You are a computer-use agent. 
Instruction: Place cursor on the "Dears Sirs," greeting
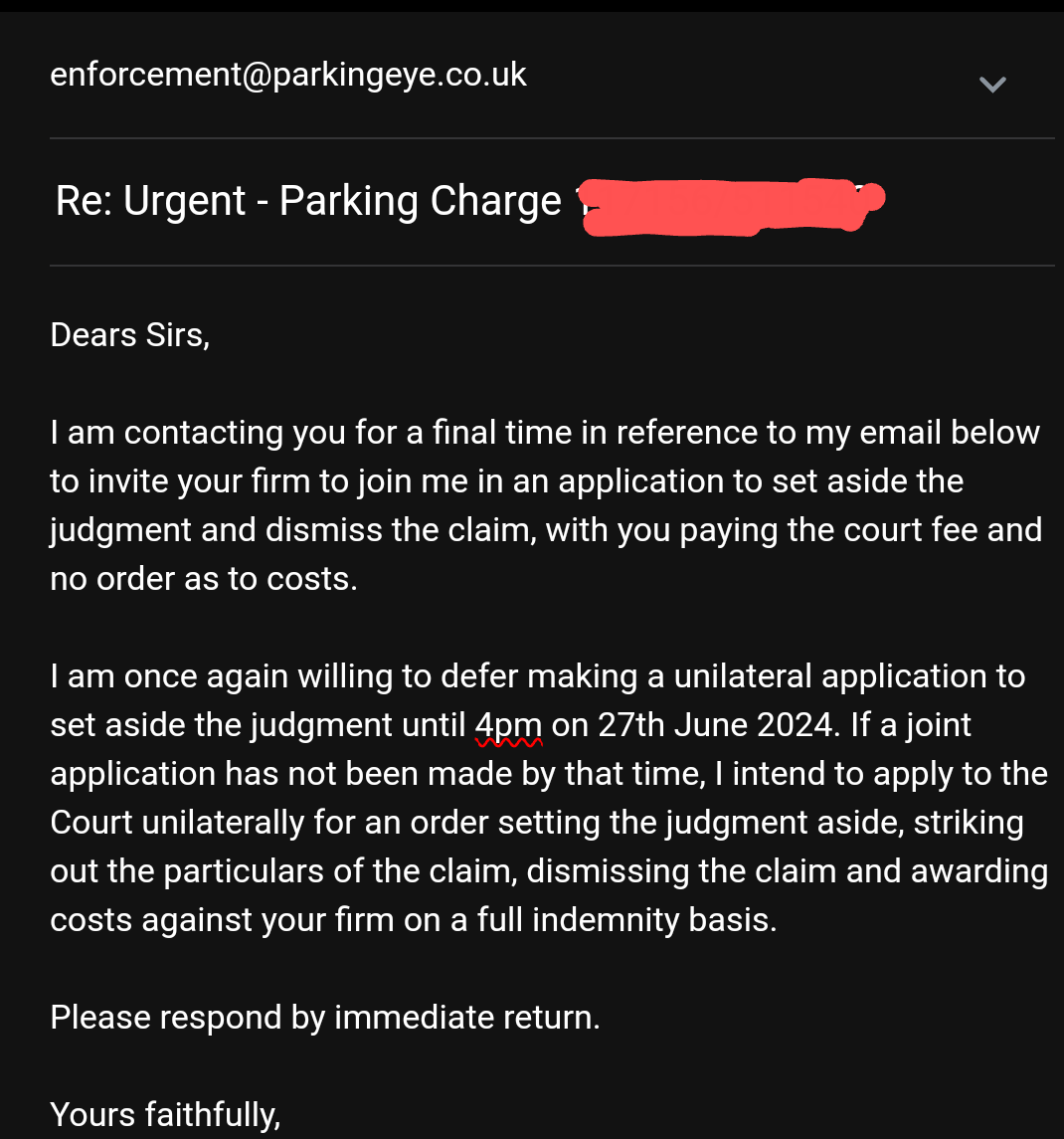[129, 335]
